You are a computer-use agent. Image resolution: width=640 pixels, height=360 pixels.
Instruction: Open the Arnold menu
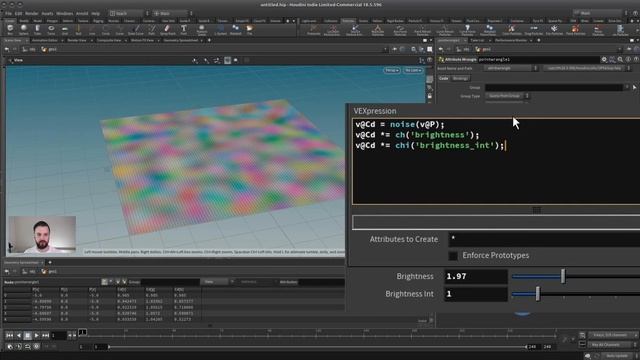tap(82, 13)
